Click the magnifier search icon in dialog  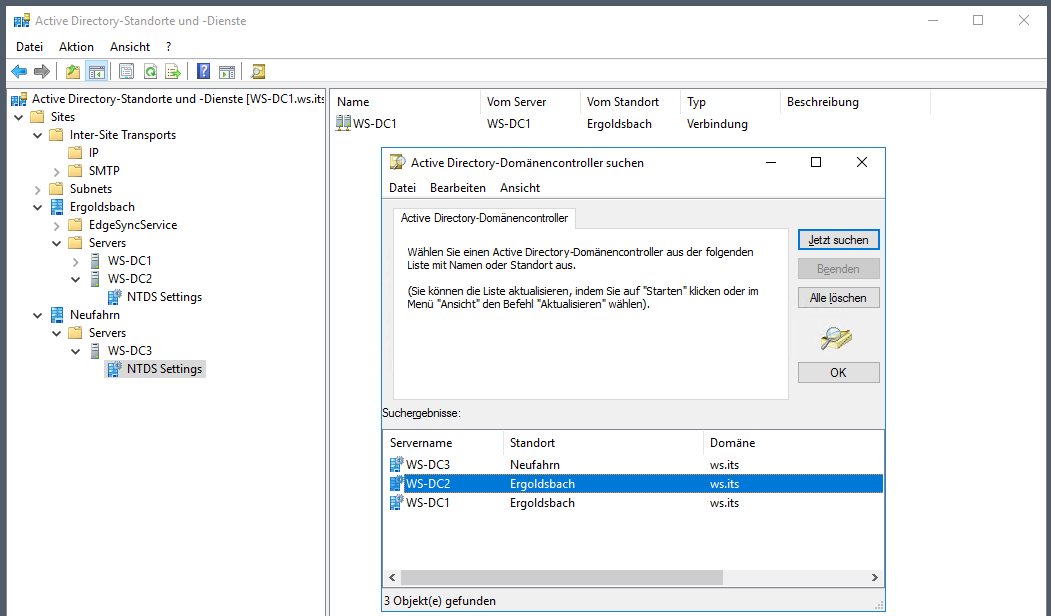(837, 338)
